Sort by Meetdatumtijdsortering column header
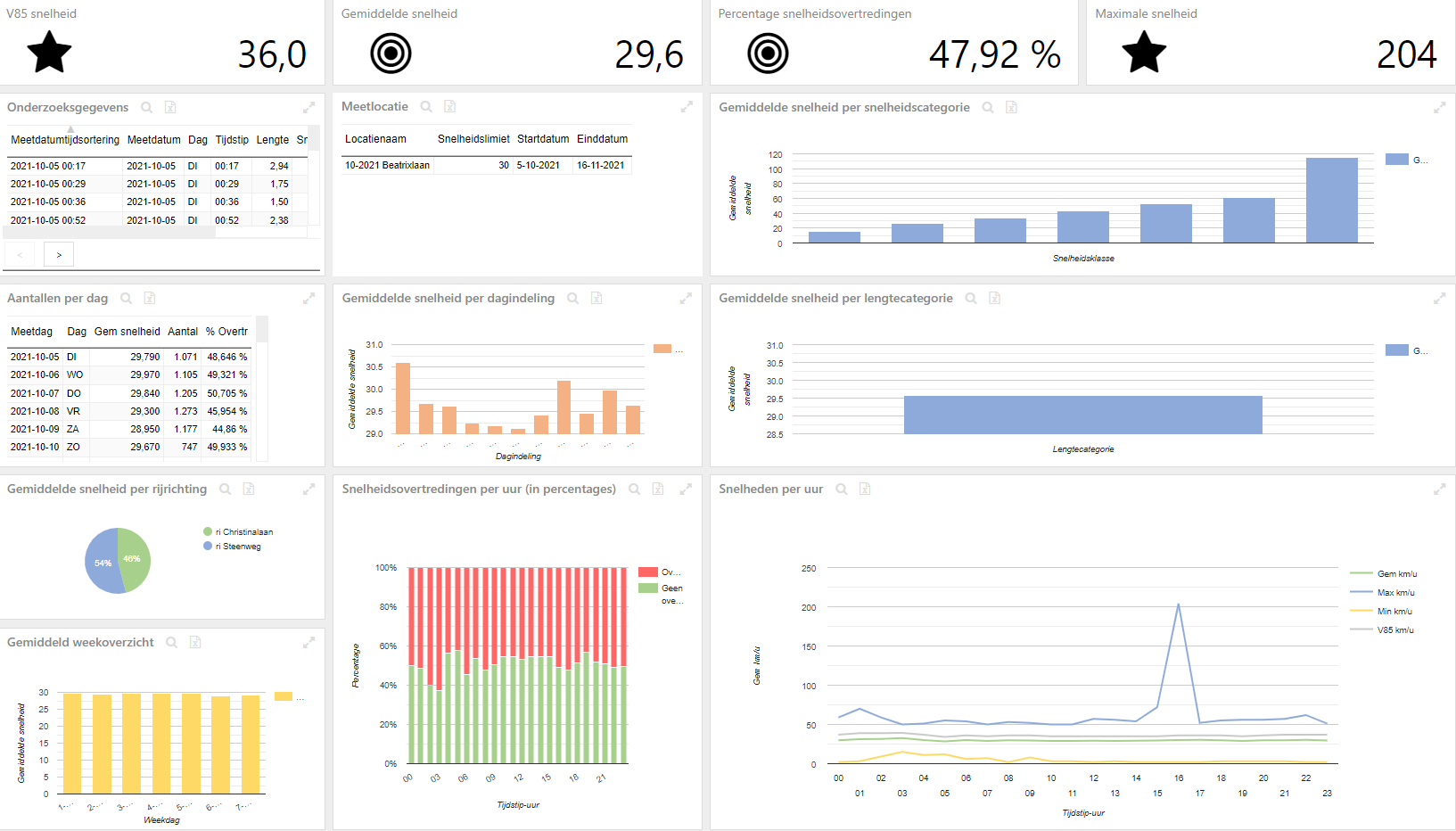Image resolution: width=1456 pixels, height=831 pixels. [65, 140]
